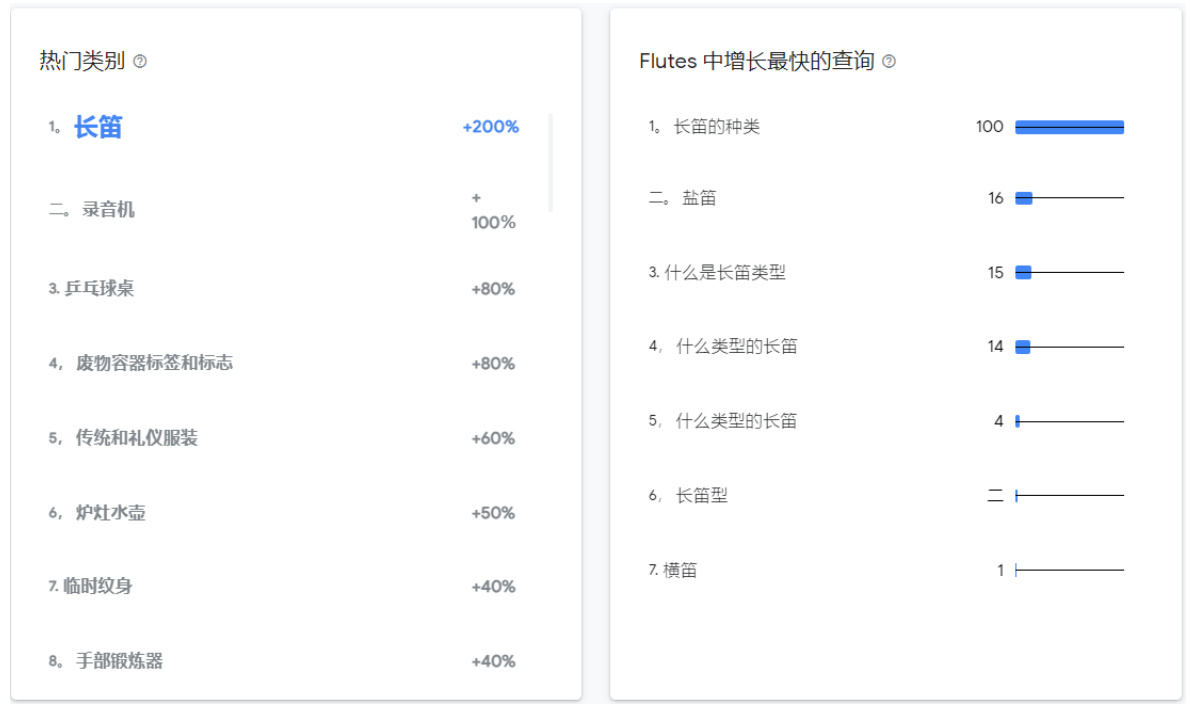
Task: Open the 乒乓球桌 category
Action: pos(99,289)
